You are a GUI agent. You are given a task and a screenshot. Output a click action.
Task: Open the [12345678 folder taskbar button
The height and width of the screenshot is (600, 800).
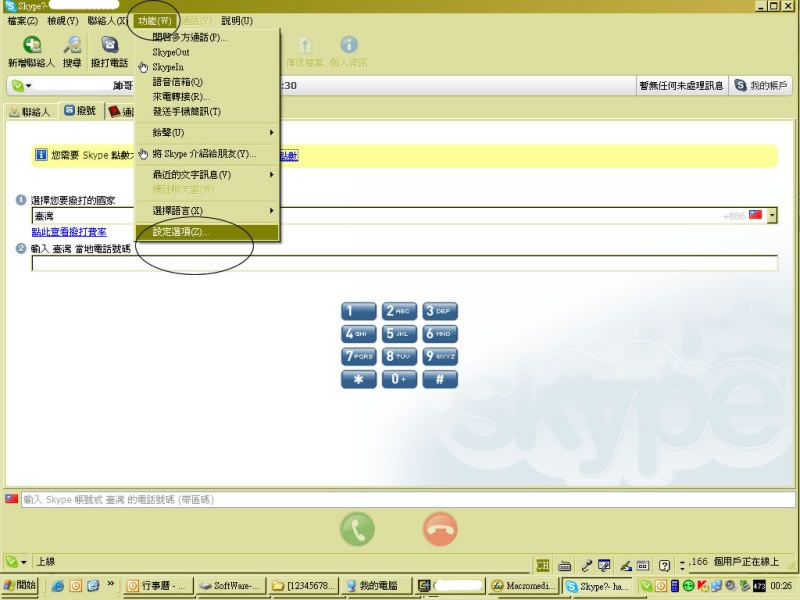click(304, 586)
